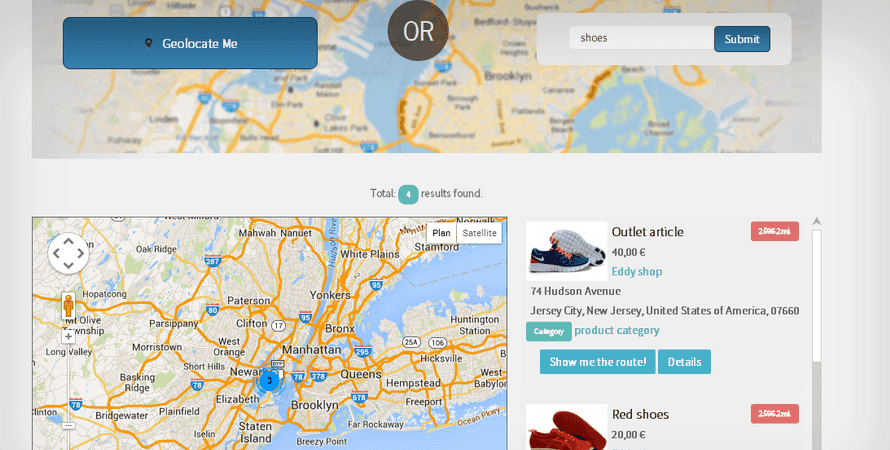Click the map pan control wheel

(68, 253)
